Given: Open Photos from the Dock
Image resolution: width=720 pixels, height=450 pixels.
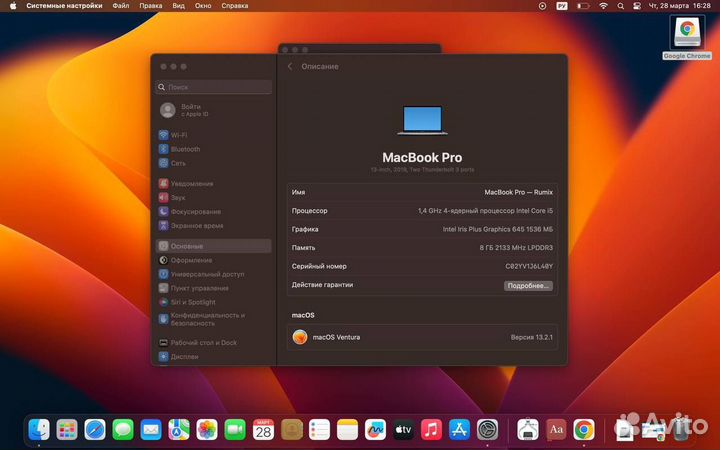Looking at the screenshot, I should 207,430.
